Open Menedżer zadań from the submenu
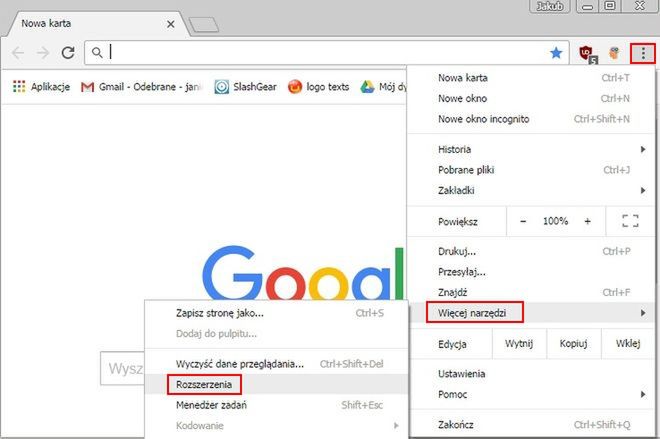This screenshot has width=660, height=439. point(276,405)
